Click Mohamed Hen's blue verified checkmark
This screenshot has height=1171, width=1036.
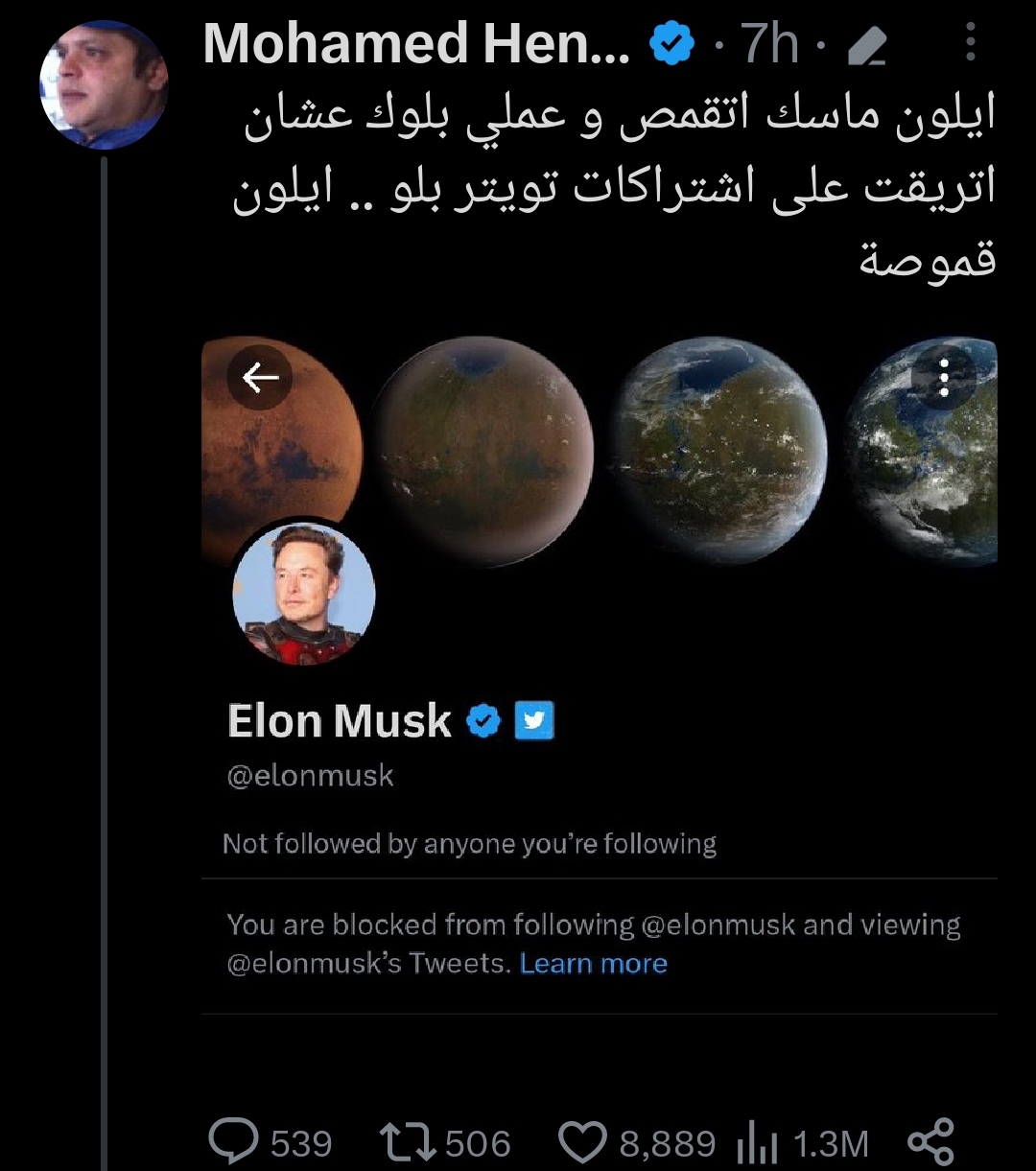tap(671, 45)
